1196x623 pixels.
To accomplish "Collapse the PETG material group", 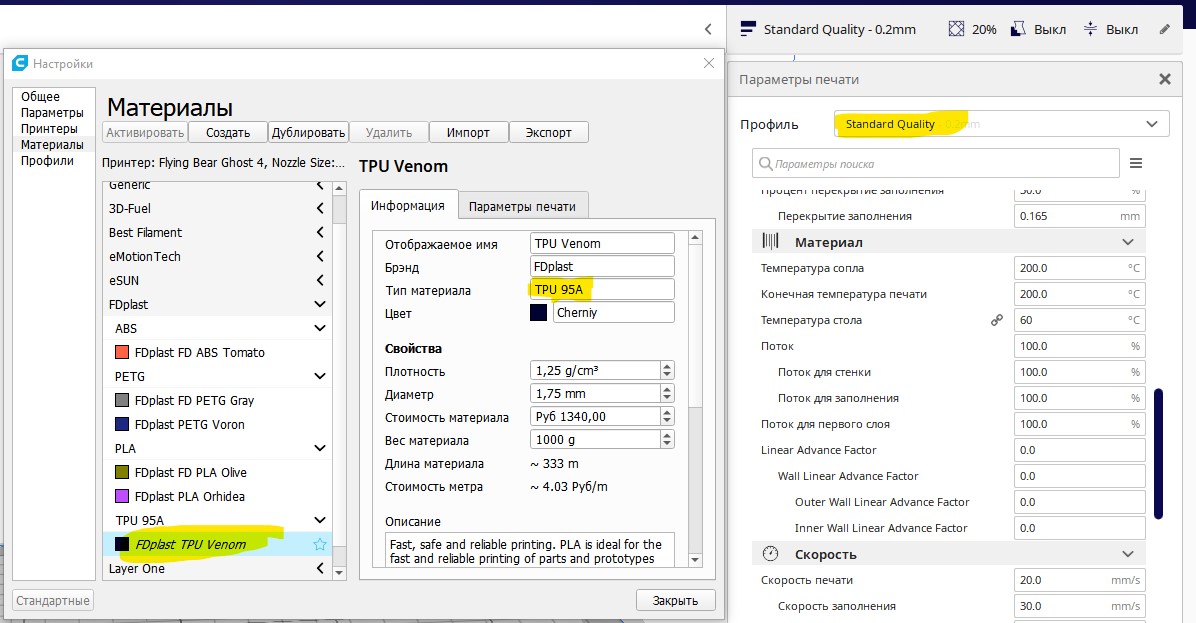I will (x=320, y=377).
